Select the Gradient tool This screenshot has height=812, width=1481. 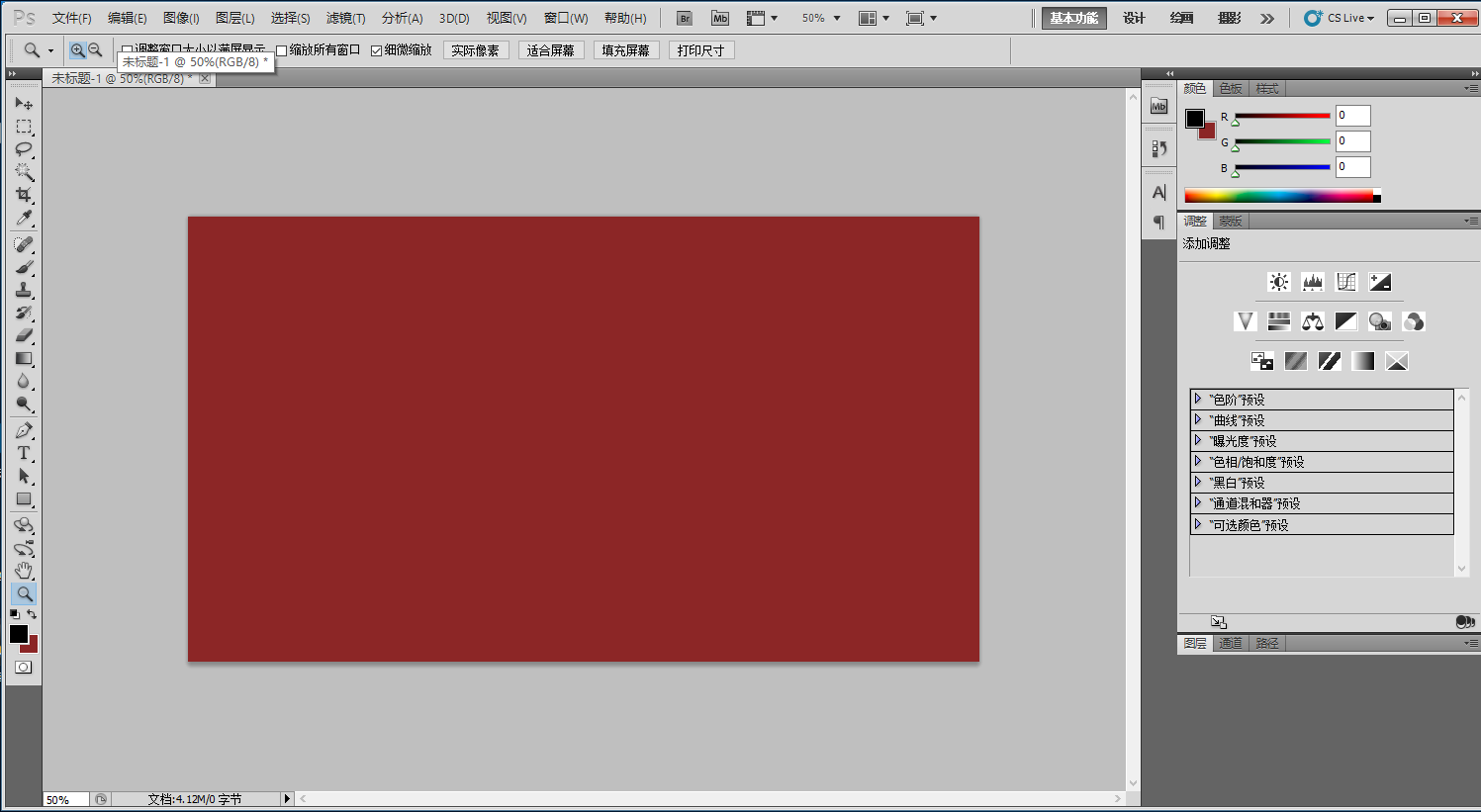click(x=24, y=358)
